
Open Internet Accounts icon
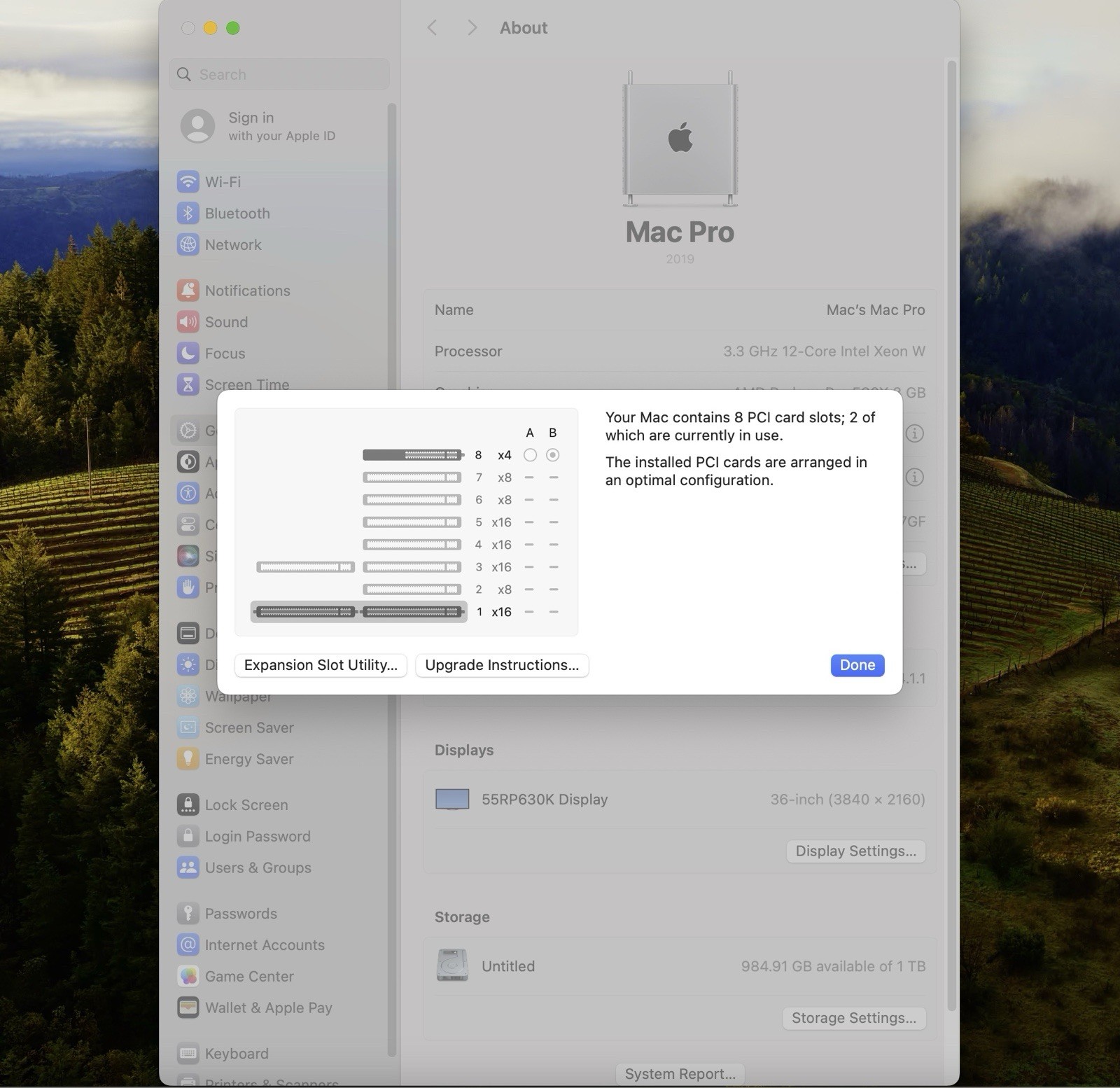(188, 945)
